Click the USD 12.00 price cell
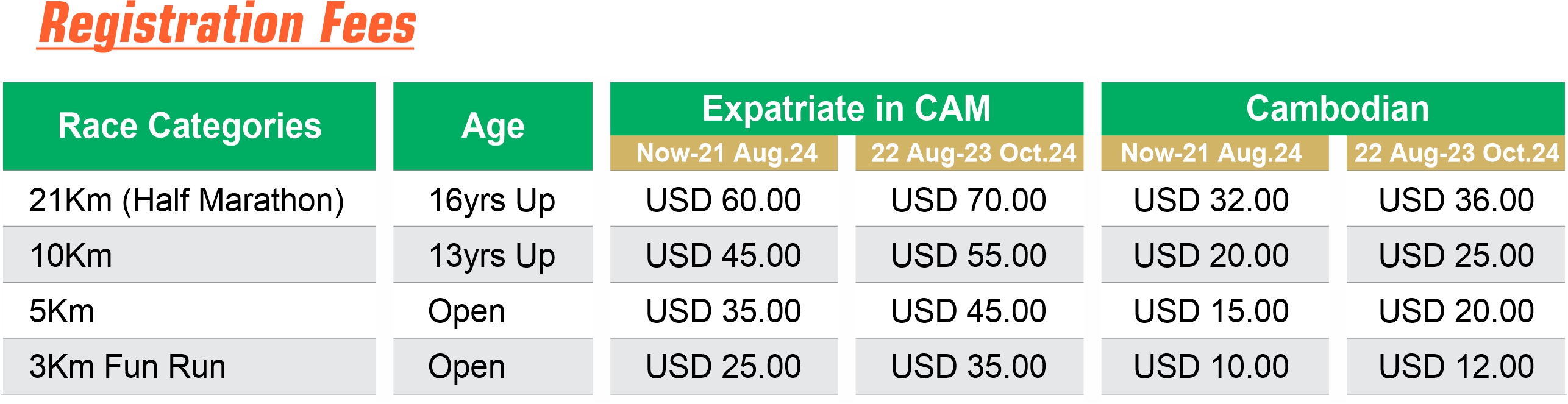The width and height of the screenshot is (1568, 404). coord(1456,366)
